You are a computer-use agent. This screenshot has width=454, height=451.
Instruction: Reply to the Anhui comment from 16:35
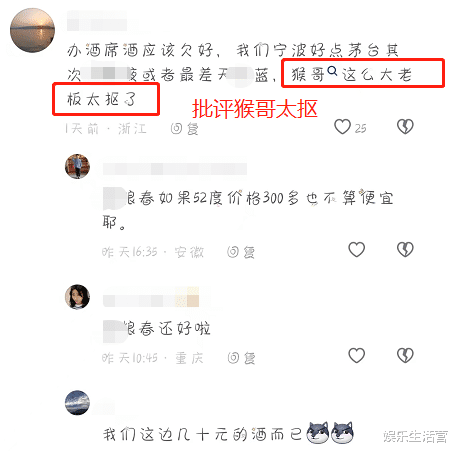(241, 252)
